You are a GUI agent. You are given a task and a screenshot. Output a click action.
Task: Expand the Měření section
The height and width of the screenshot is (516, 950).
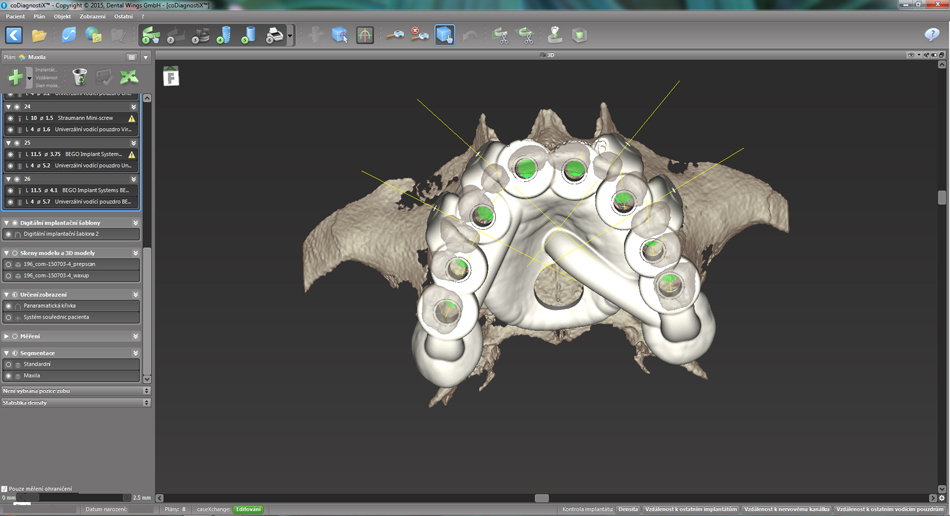7,336
